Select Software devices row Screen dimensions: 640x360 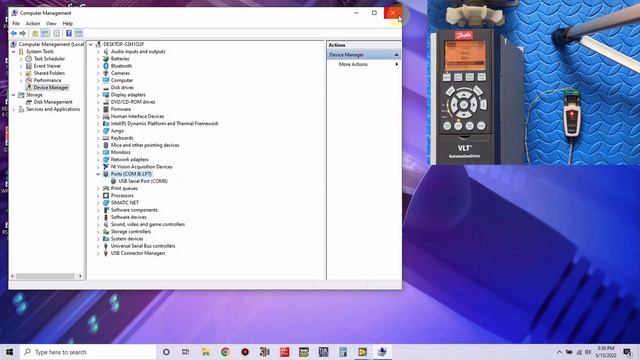click(129, 217)
